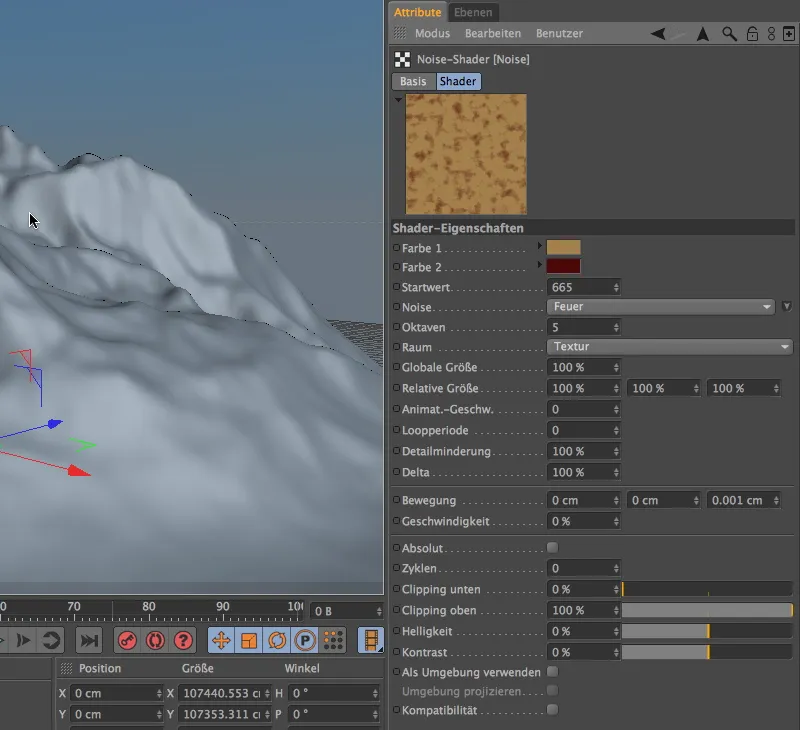Toggle the Absolut checkbox

[552, 548]
